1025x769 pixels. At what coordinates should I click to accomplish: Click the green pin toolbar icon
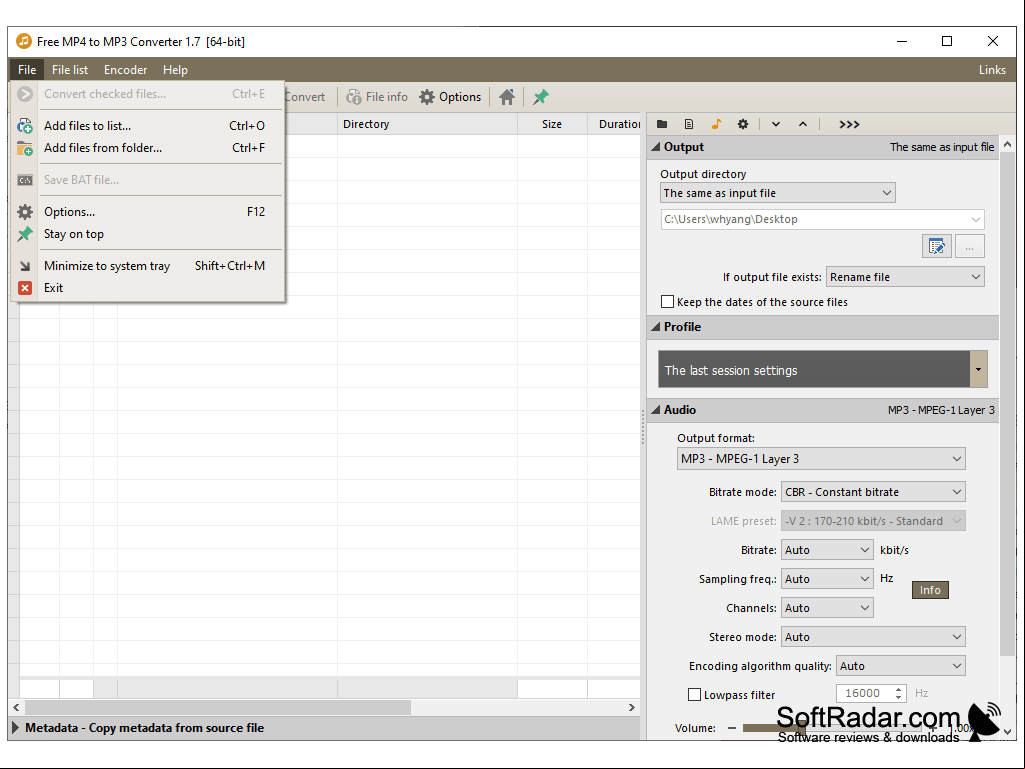click(541, 97)
